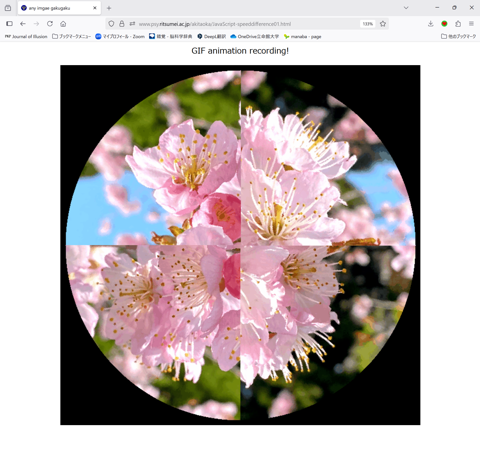Restore down the browser window
480x462 pixels.
pyautogui.click(x=454, y=8)
